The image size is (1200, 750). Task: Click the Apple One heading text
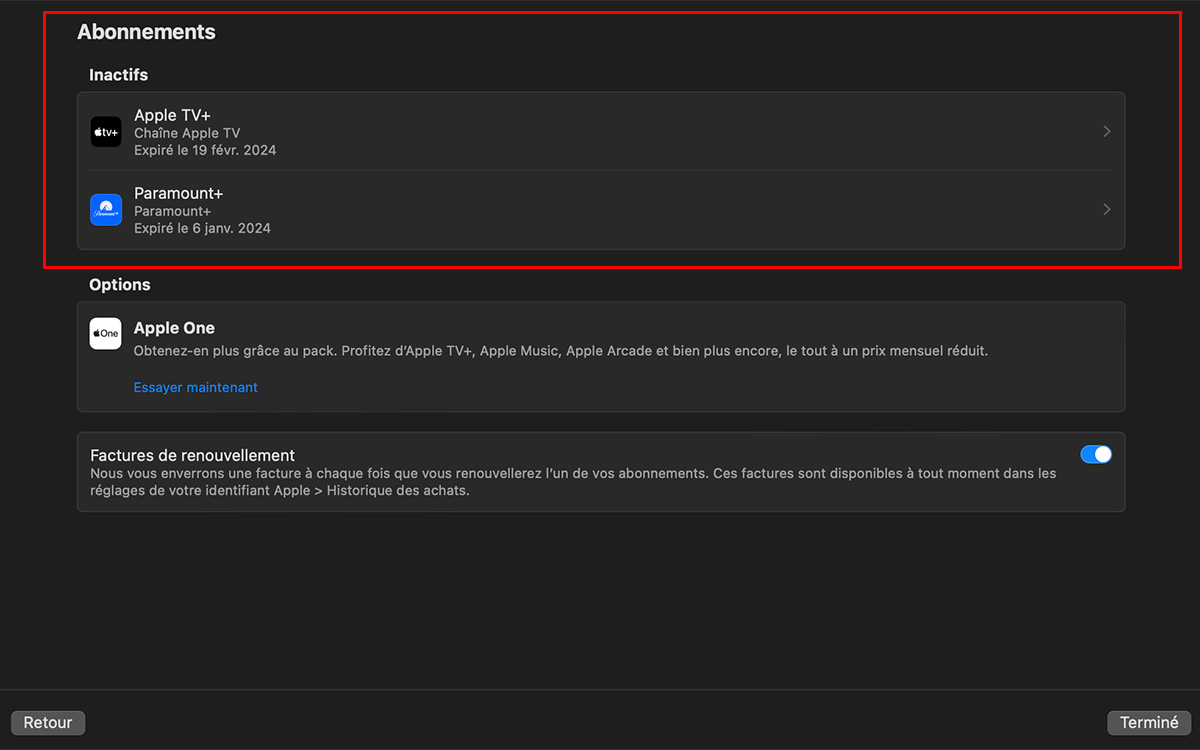[174, 328]
